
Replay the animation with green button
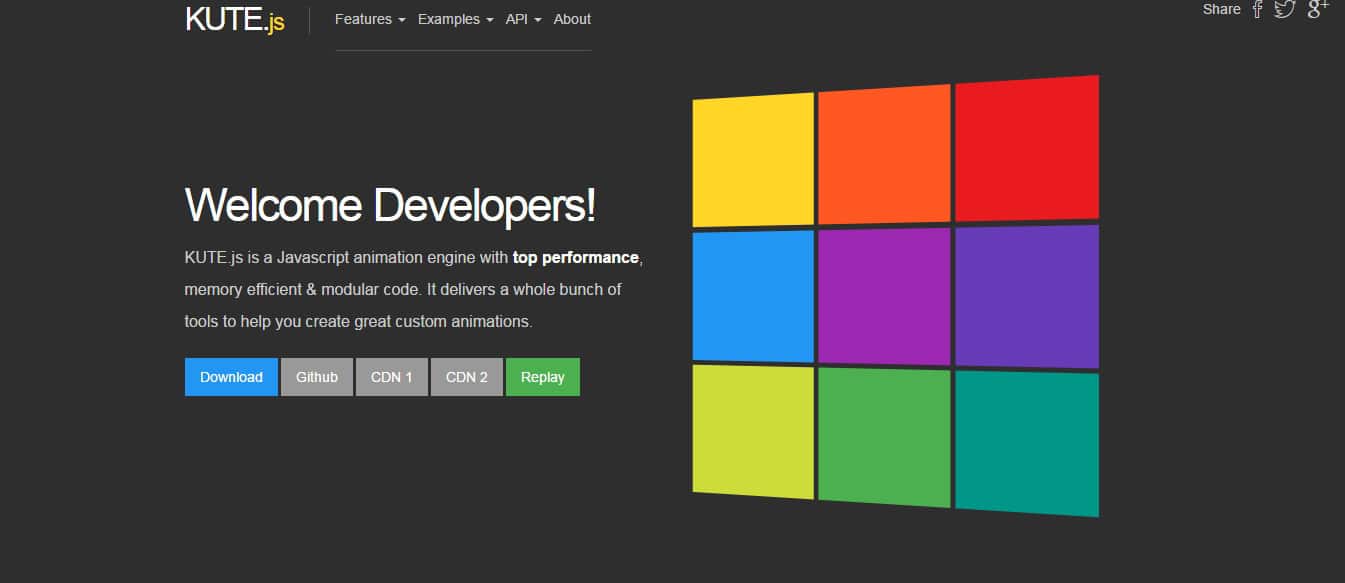pos(543,377)
